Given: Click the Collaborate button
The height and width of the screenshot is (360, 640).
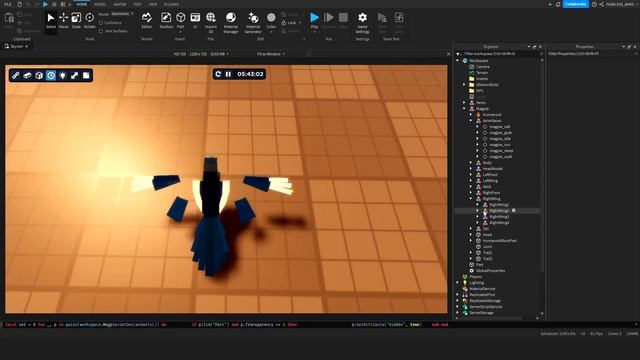Looking at the screenshot, I should pyautogui.click(x=576, y=4).
